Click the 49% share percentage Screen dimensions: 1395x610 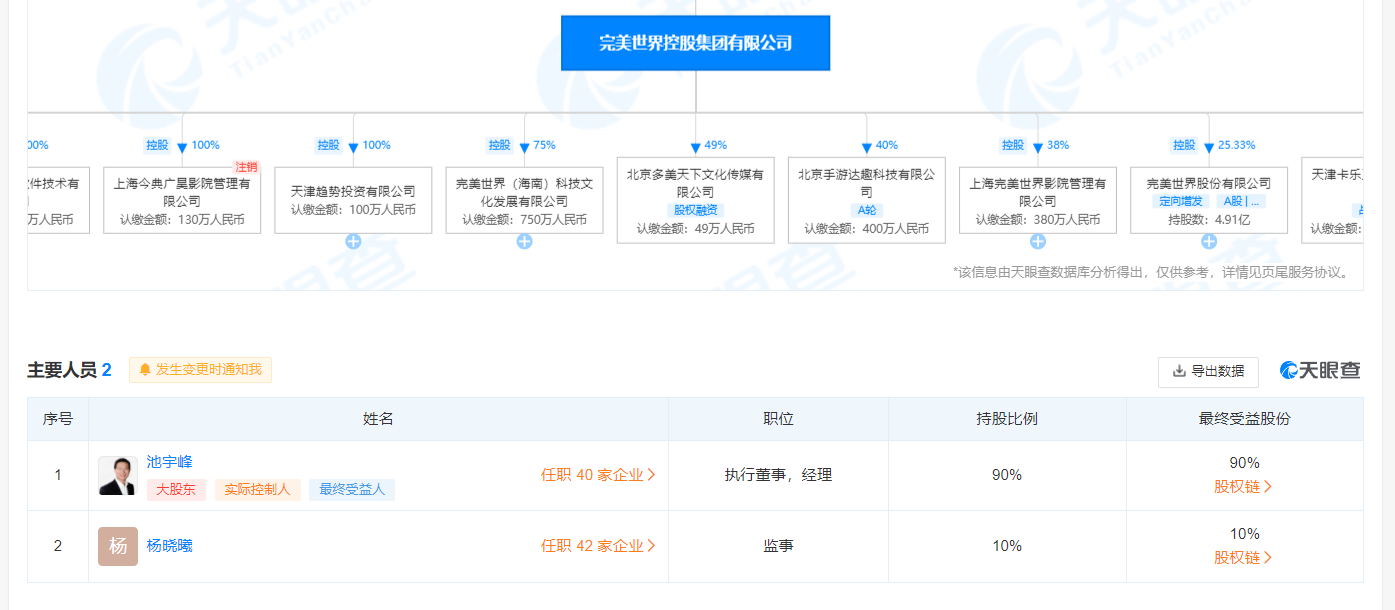click(x=716, y=145)
